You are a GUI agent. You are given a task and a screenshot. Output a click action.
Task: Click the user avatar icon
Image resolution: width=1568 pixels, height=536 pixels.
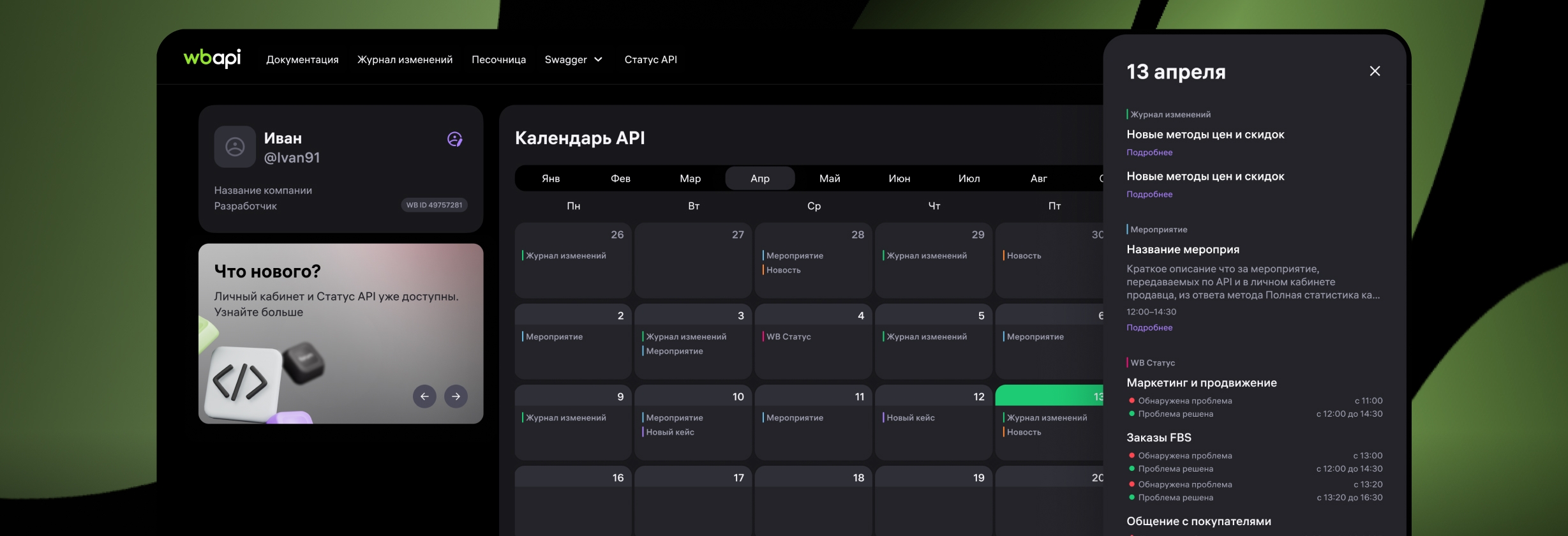(x=235, y=147)
